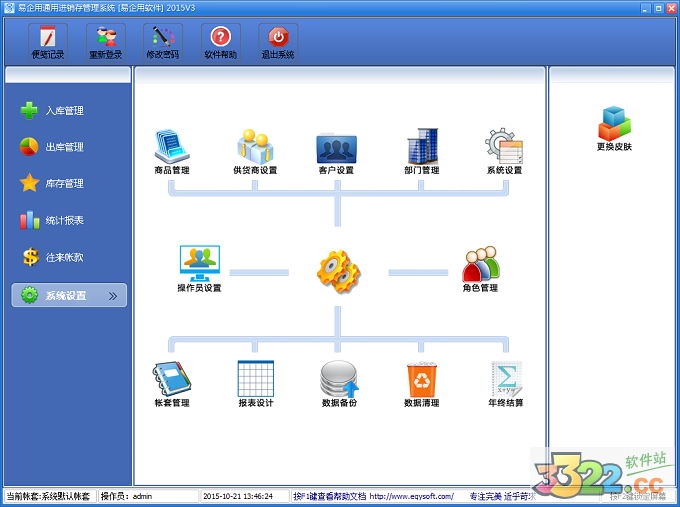Select the 系统设置 sidebar tab
This screenshot has width=680, height=507.
click(69, 295)
